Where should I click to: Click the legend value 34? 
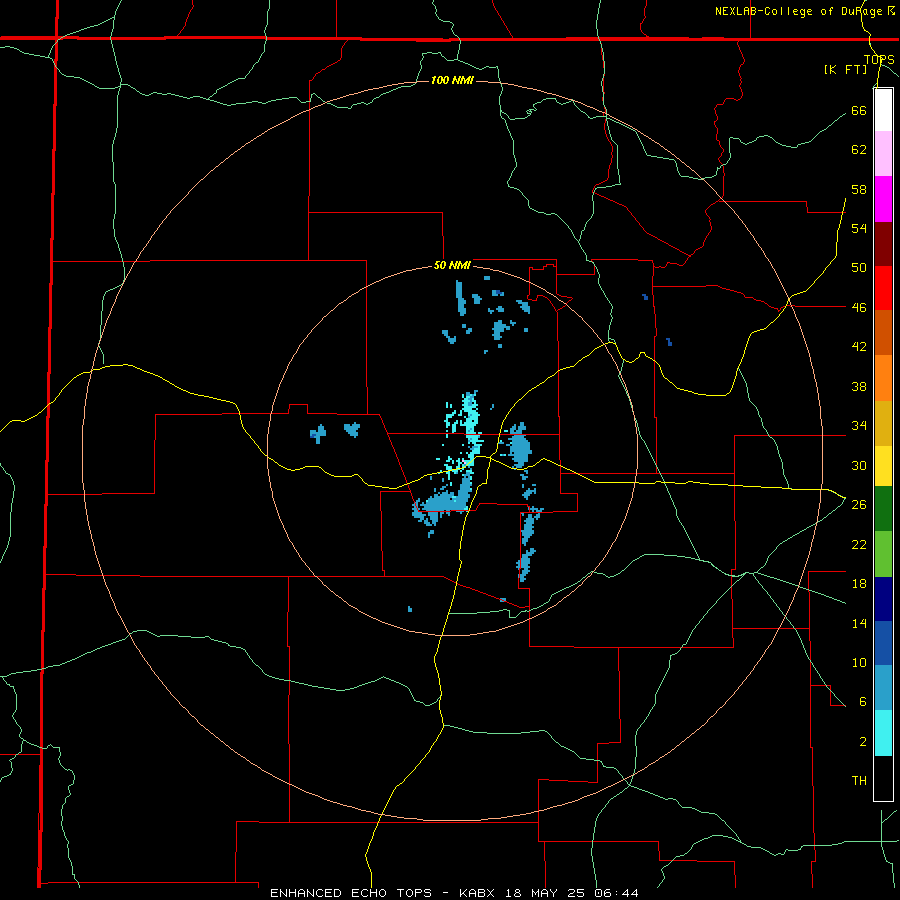[859, 425]
